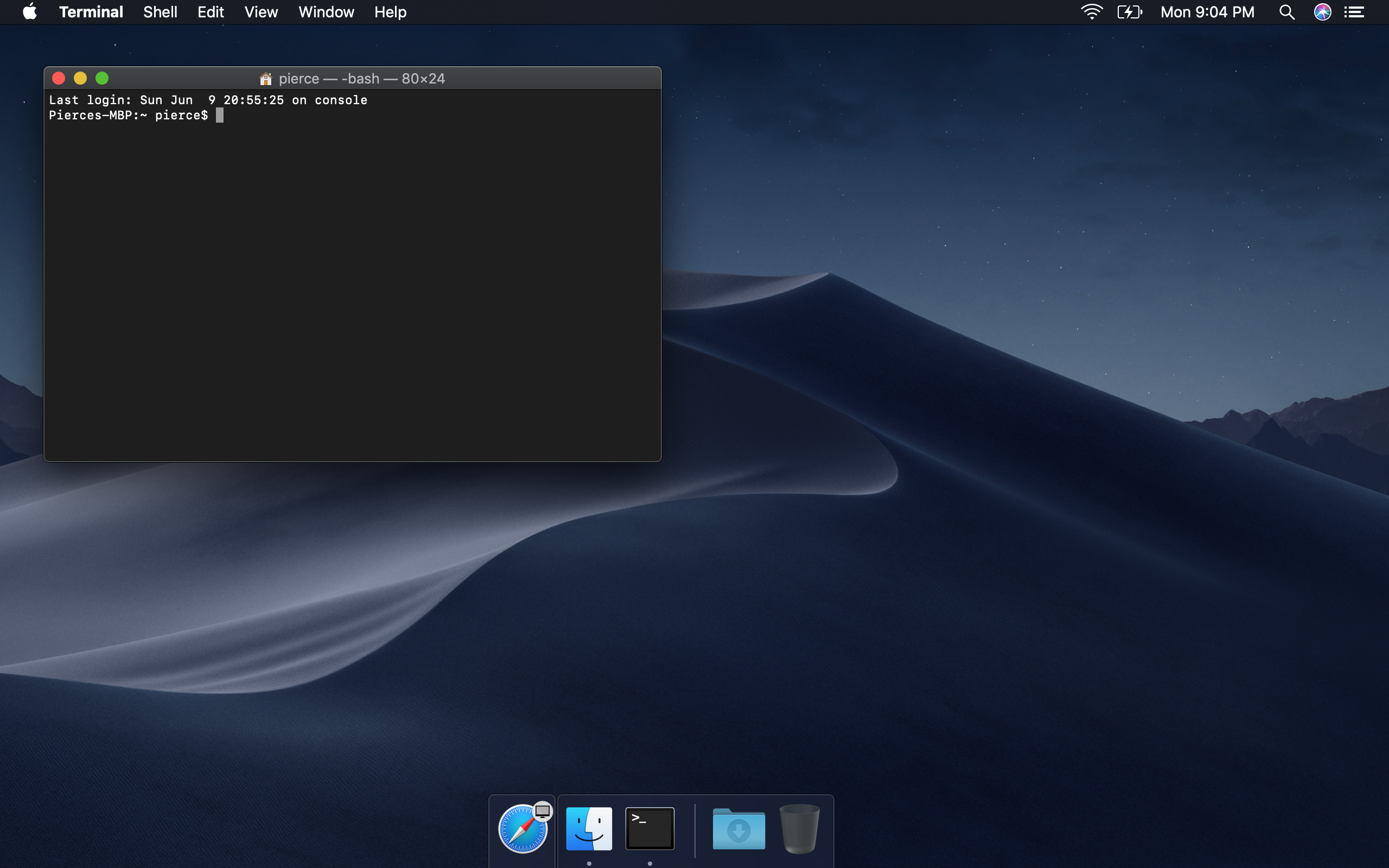Click the Mon 9:04 PM clock
Screen dimensions: 1389x868
click(1207, 12)
